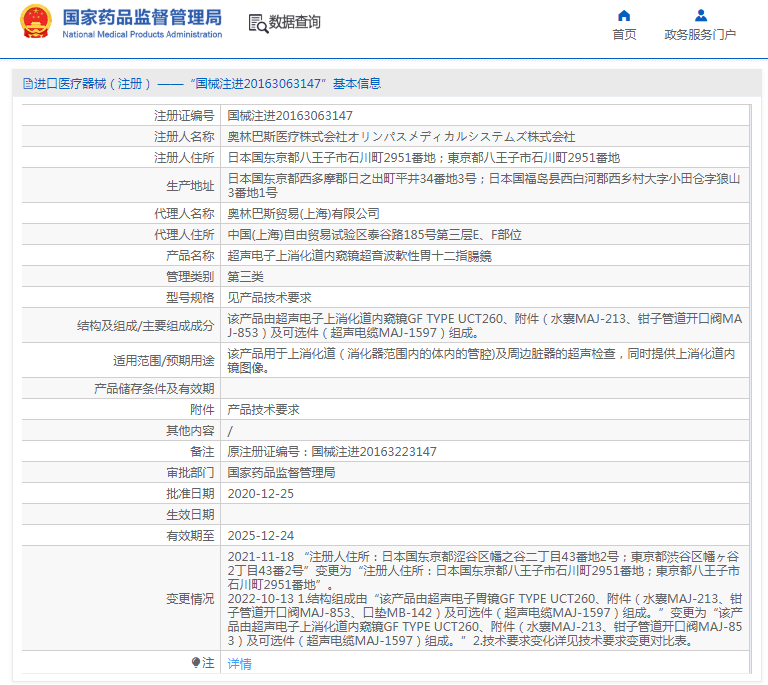
Task: Click the agent address 泰谷路185号 value
Action: click(x=374, y=235)
